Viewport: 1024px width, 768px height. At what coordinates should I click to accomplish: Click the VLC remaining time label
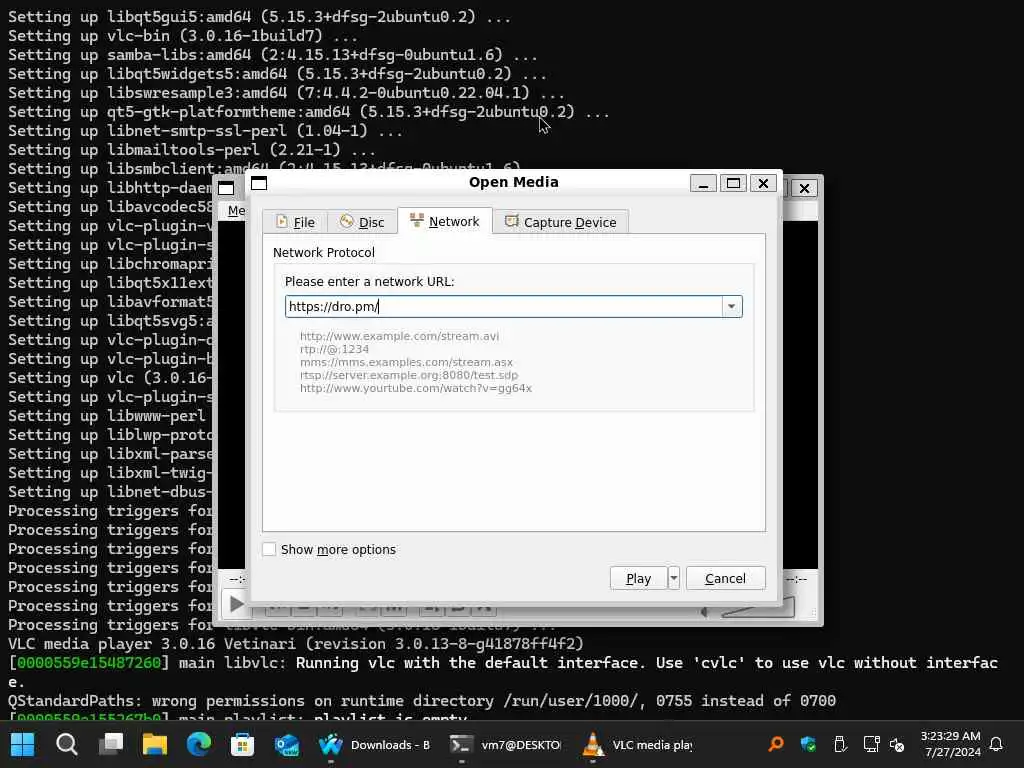tap(797, 579)
